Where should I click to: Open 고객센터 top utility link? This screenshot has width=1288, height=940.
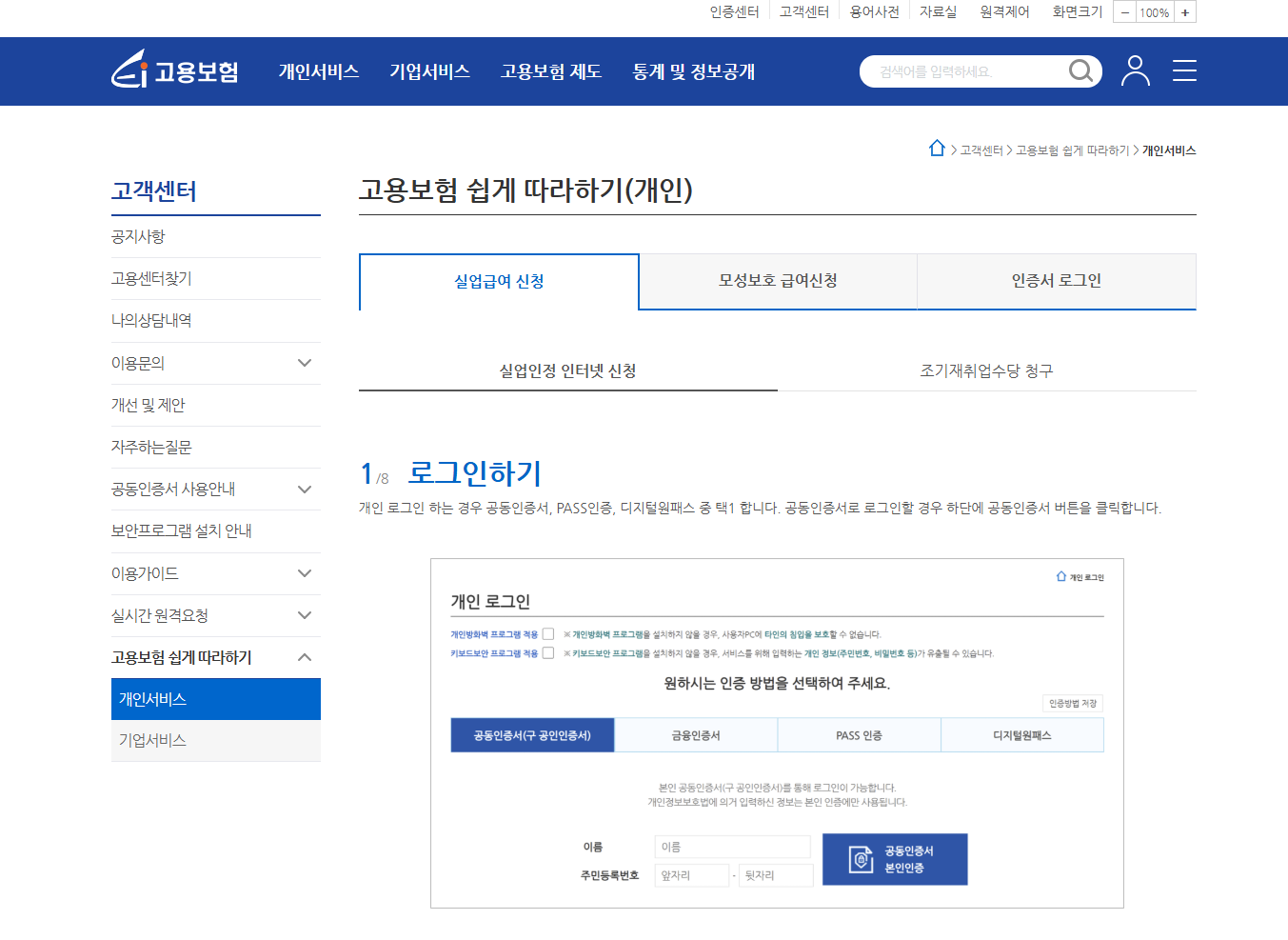pos(804,11)
